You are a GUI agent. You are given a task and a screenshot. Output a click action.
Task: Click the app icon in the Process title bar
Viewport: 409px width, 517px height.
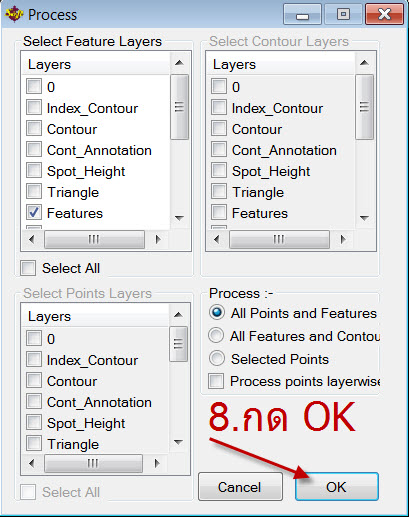click(14, 14)
